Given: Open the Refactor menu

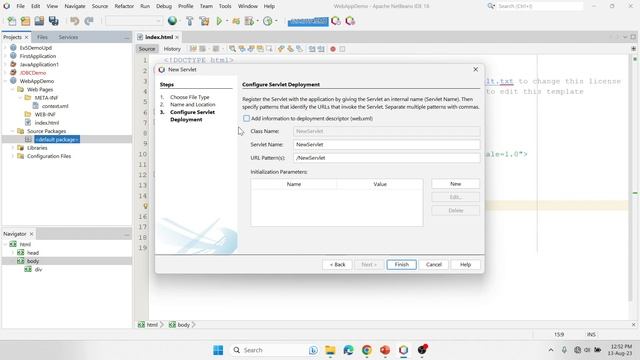Looking at the screenshot, I should (x=124, y=6).
